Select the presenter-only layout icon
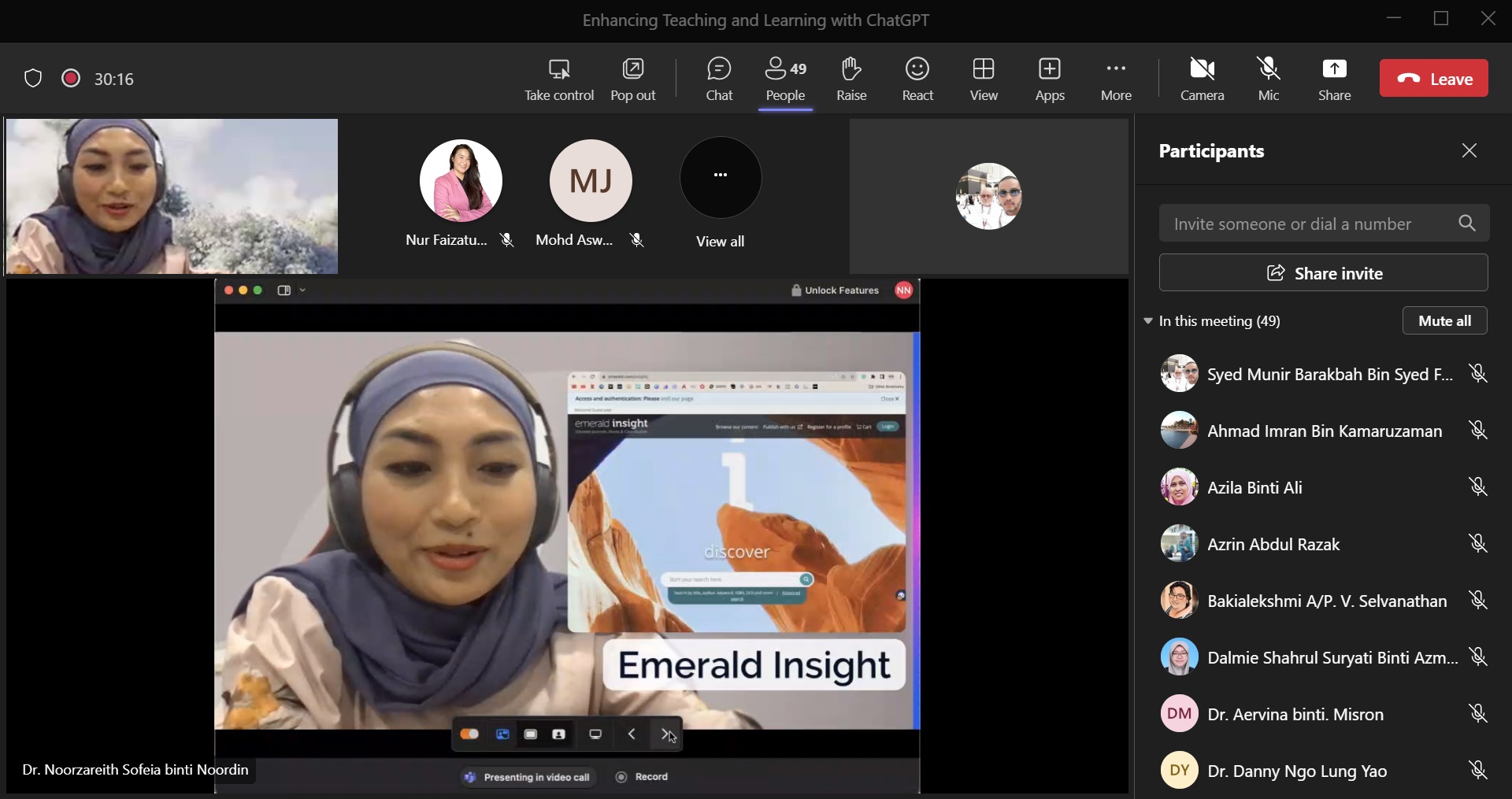Screen dimensions: 1512x799 click(559, 734)
